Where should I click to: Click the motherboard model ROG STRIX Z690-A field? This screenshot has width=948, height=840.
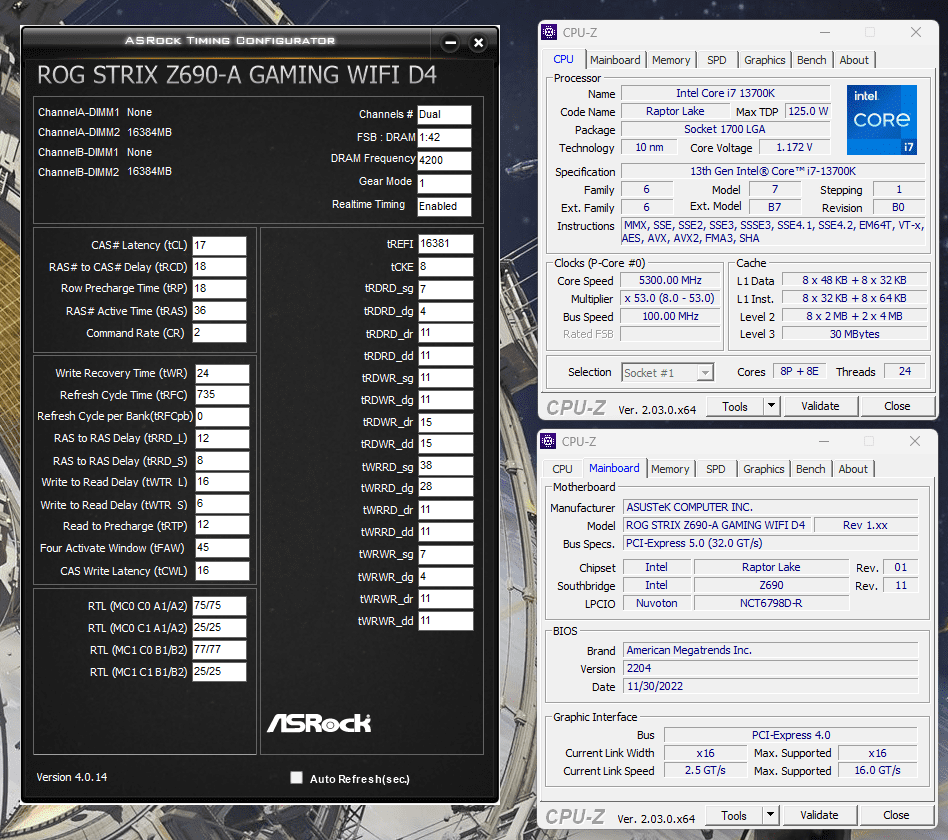[x=716, y=525]
